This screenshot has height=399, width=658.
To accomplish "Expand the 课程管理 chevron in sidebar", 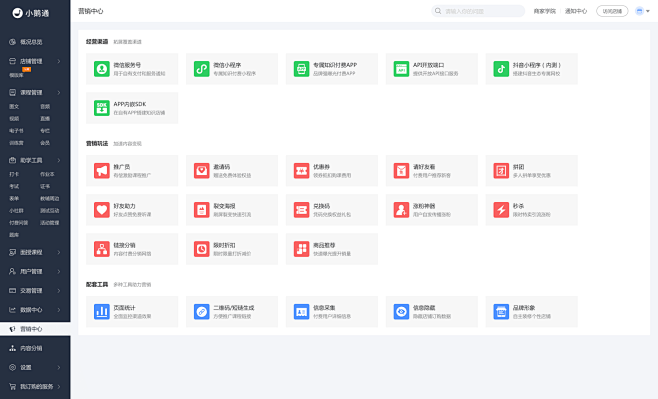I will tap(59, 92).
